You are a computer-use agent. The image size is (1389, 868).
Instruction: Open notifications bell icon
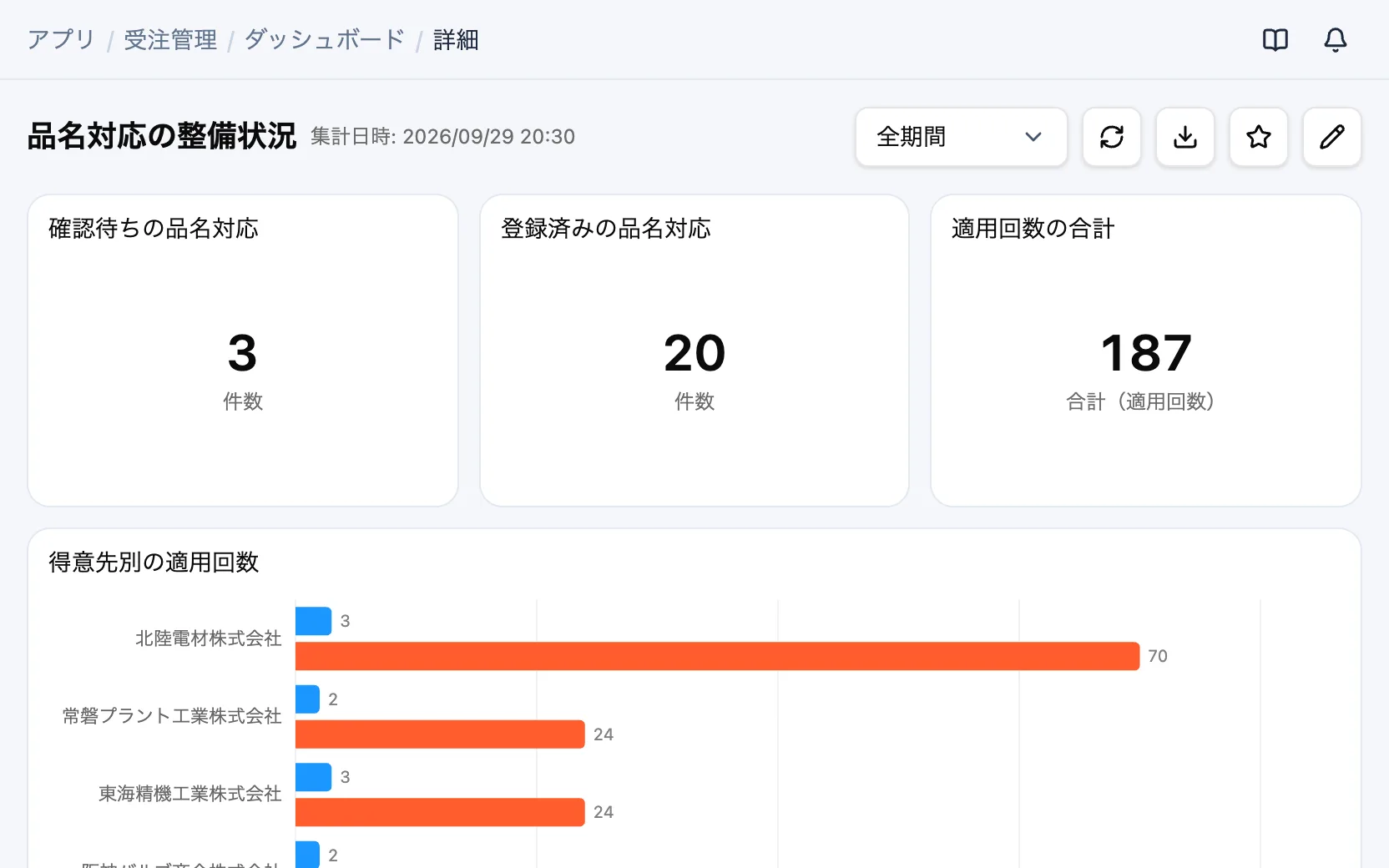click(1335, 39)
